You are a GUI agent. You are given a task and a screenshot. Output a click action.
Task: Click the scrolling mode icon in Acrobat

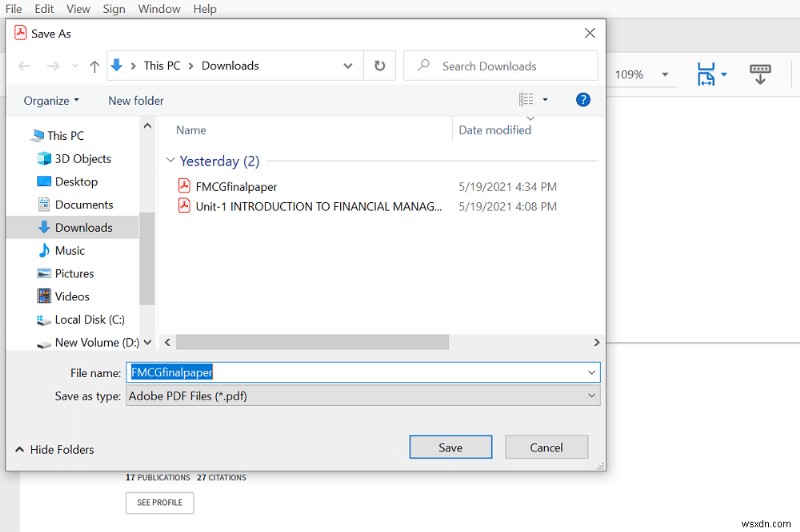(760, 74)
